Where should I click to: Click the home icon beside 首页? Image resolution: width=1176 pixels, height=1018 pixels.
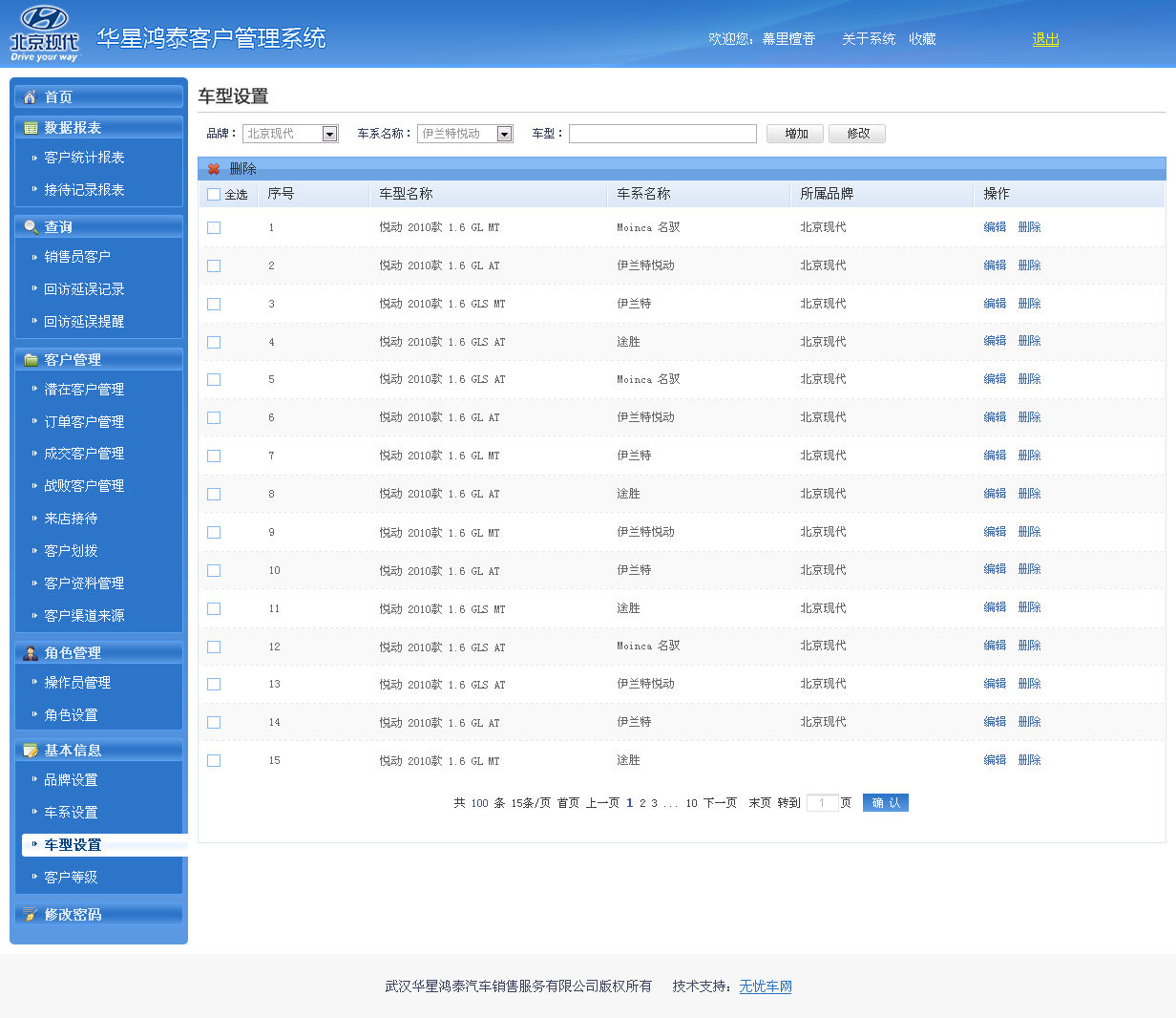(31, 96)
